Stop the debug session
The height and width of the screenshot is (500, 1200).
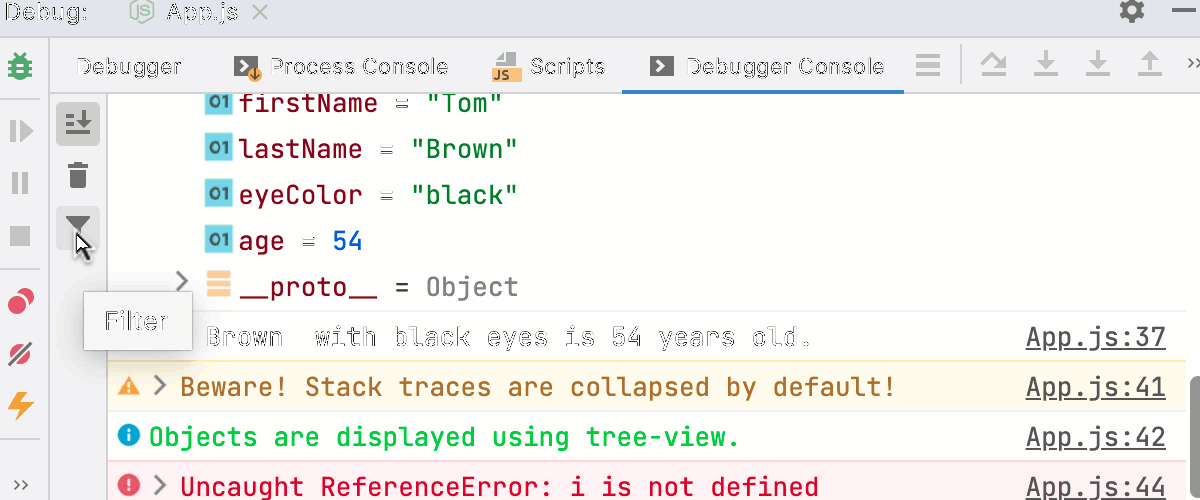(20, 237)
